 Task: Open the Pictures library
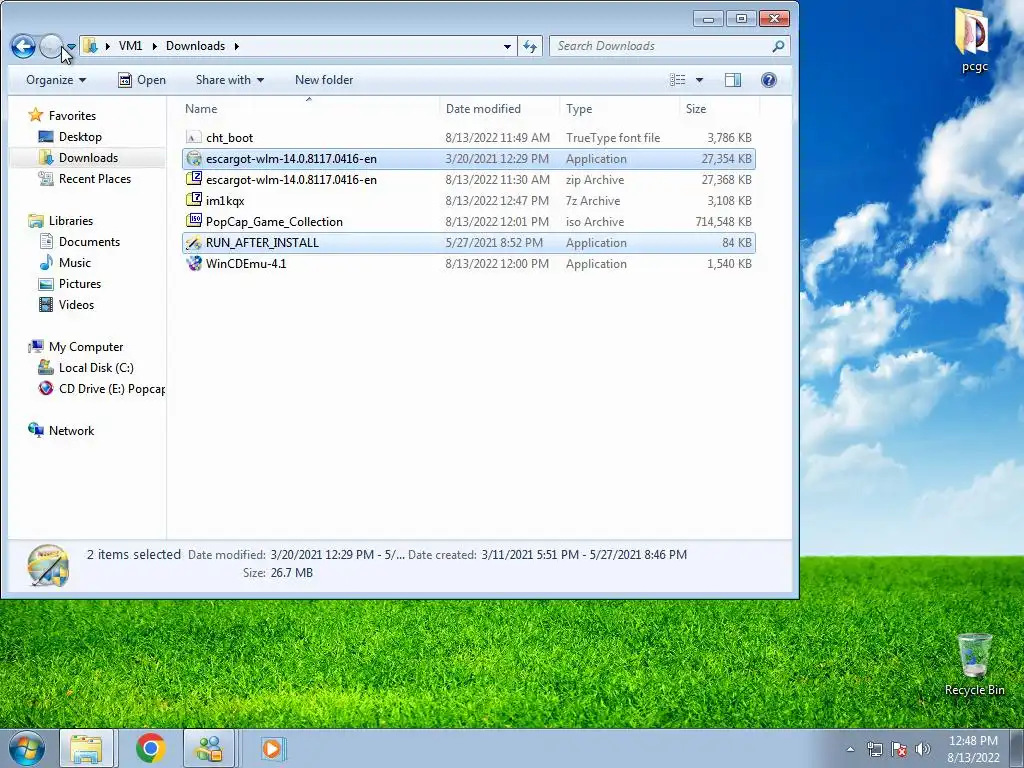(80, 283)
